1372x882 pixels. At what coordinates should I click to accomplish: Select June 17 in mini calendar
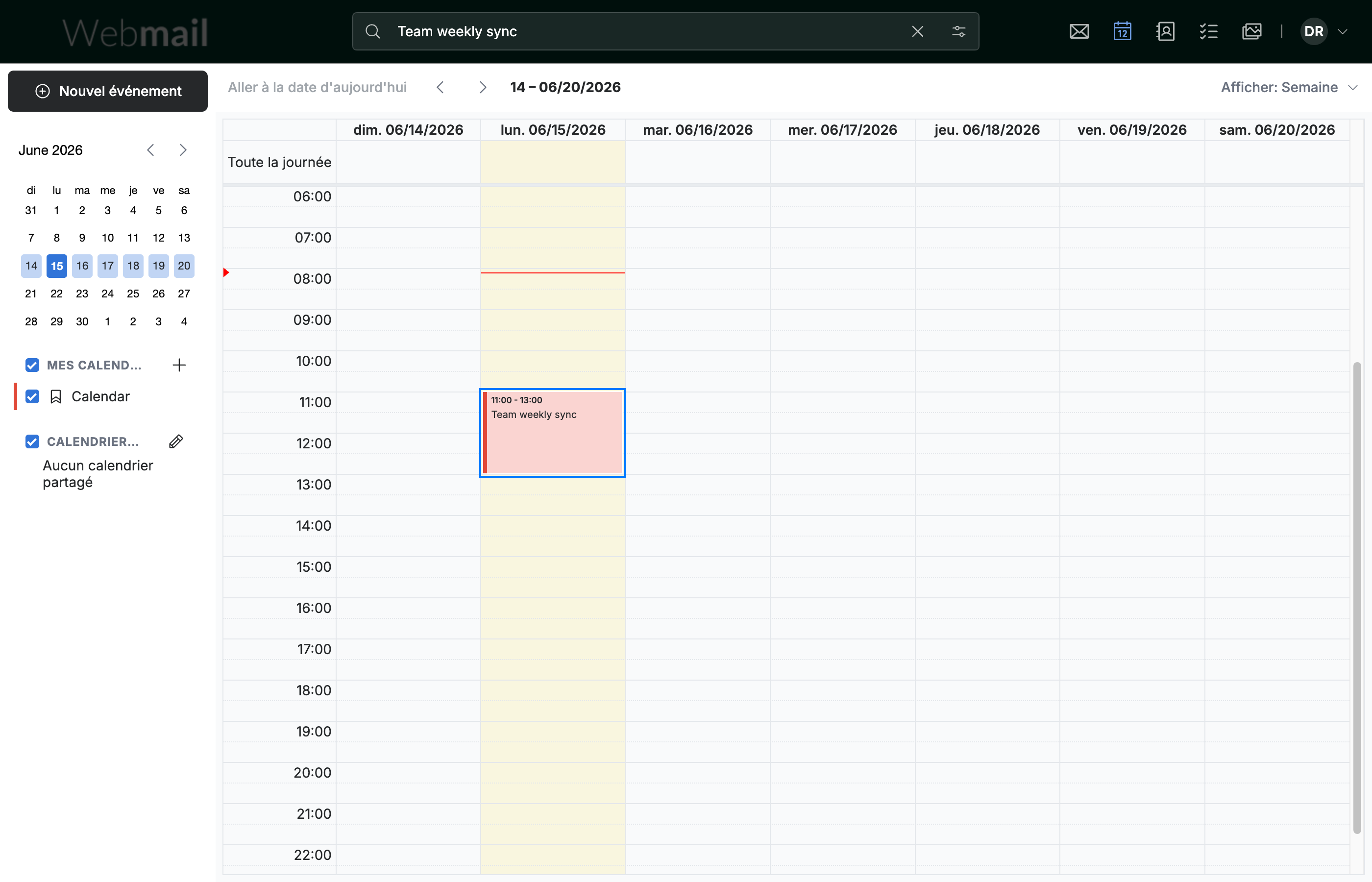[x=108, y=266]
